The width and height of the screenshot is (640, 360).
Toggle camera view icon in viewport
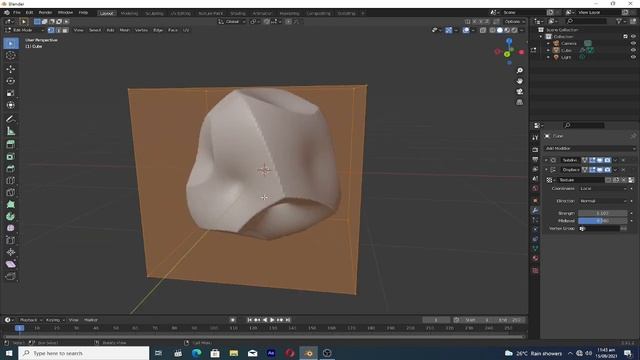[520, 91]
